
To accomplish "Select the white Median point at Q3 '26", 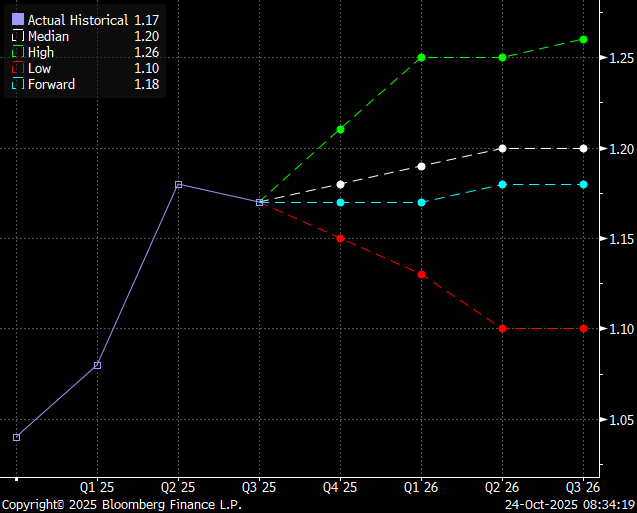I will [x=584, y=148].
